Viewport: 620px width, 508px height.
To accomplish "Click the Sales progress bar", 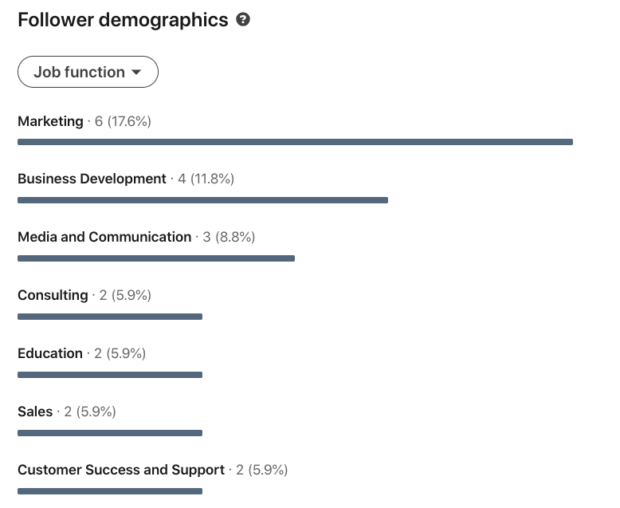I will (x=110, y=433).
